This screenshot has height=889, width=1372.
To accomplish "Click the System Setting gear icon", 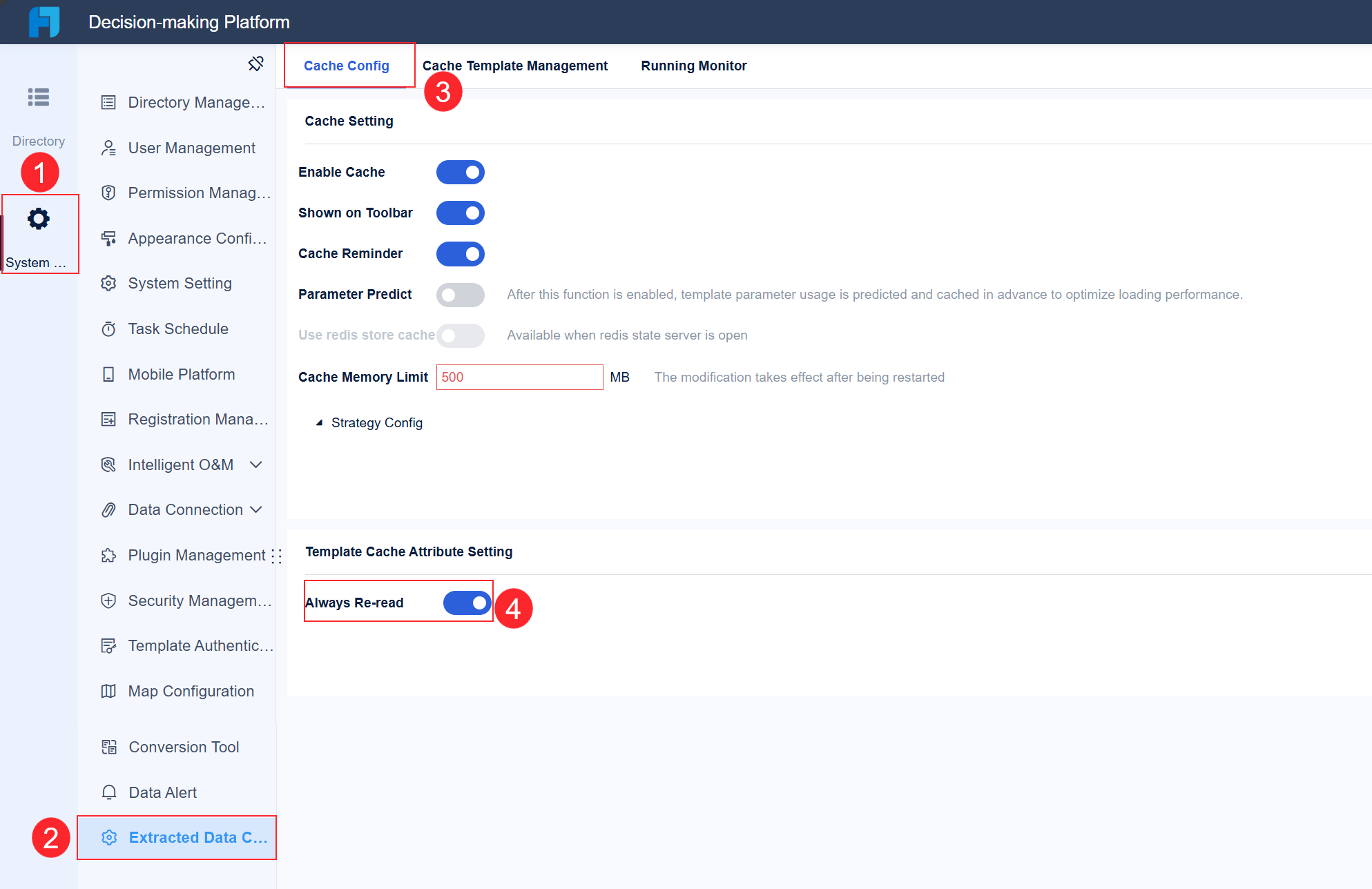I will [x=108, y=283].
